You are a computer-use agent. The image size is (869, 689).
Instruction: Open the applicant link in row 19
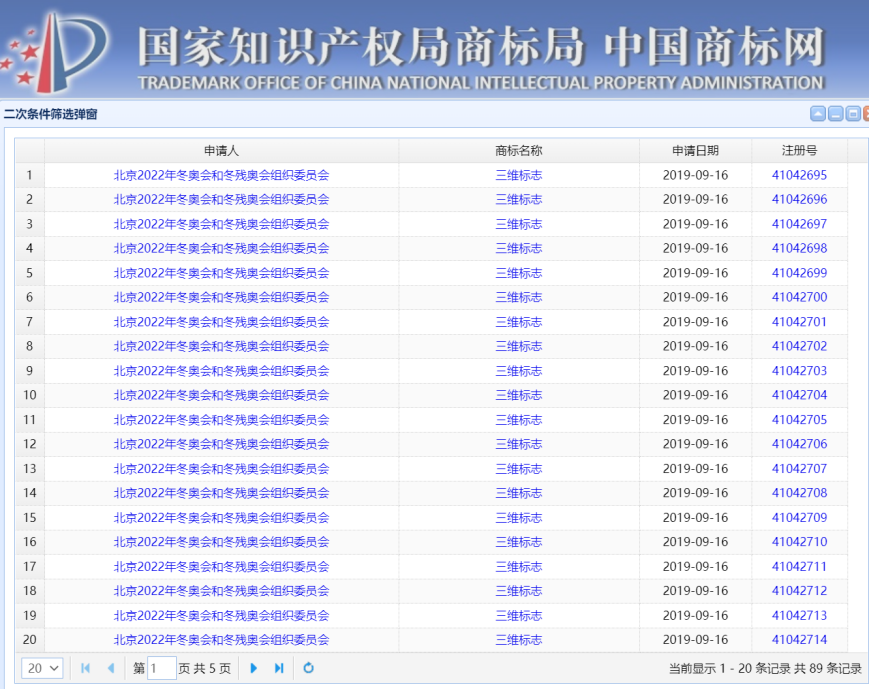pos(221,615)
